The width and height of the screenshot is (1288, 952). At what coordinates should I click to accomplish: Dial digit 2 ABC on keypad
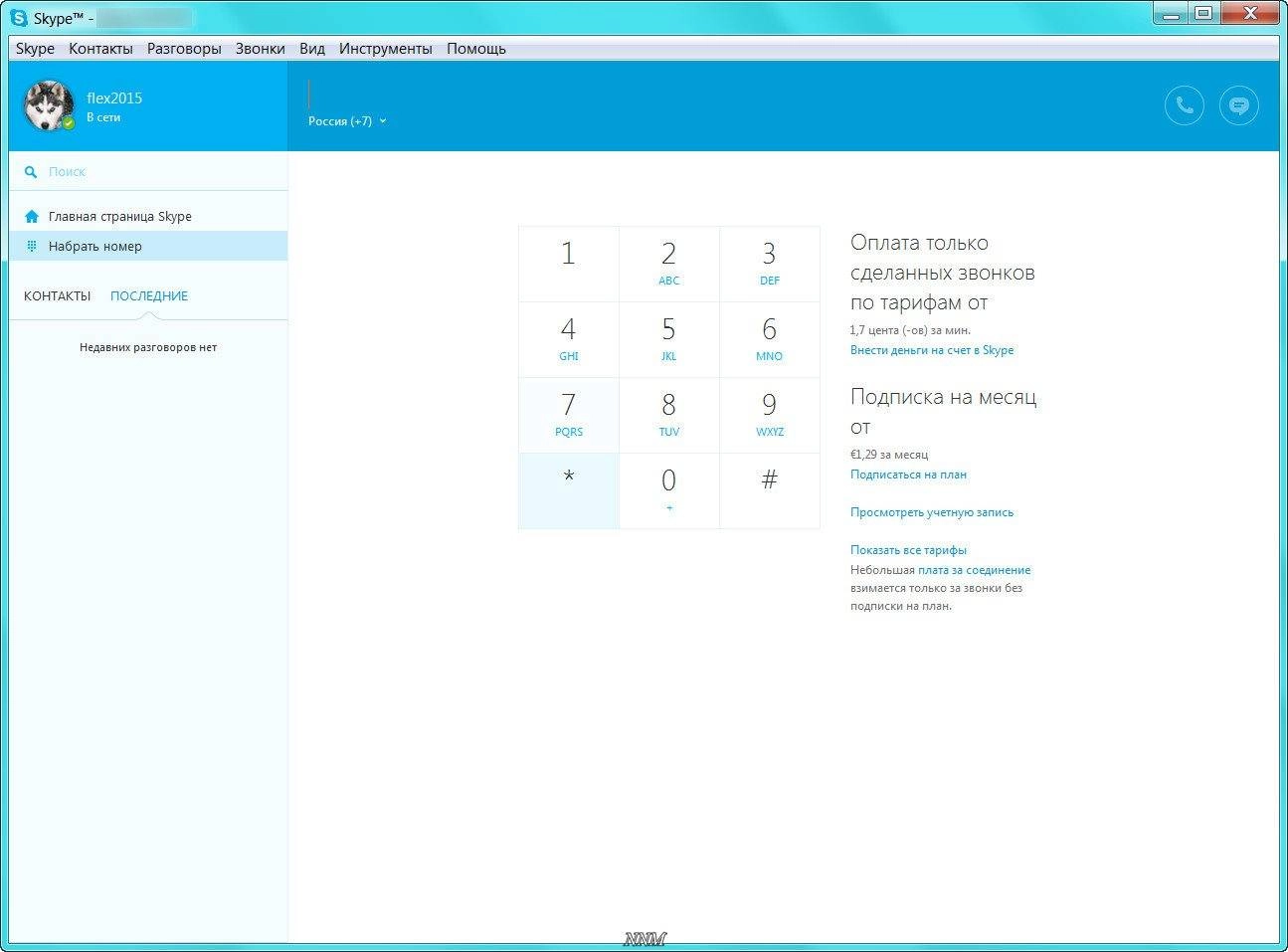coord(668,264)
